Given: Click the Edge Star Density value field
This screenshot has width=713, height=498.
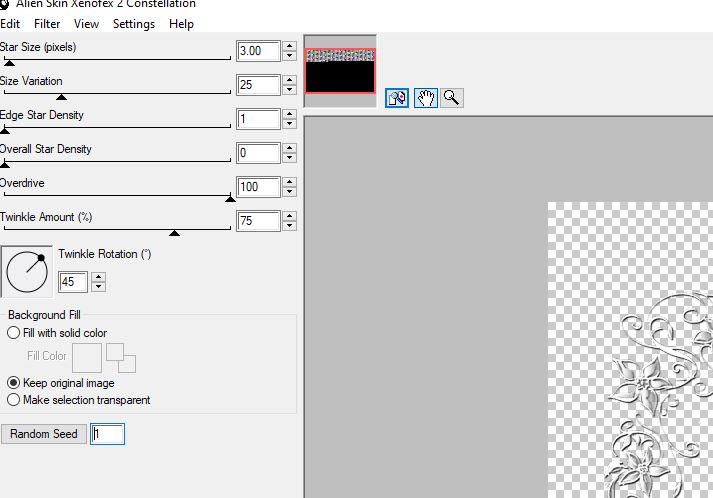Looking at the screenshot, I should [258, 119].
